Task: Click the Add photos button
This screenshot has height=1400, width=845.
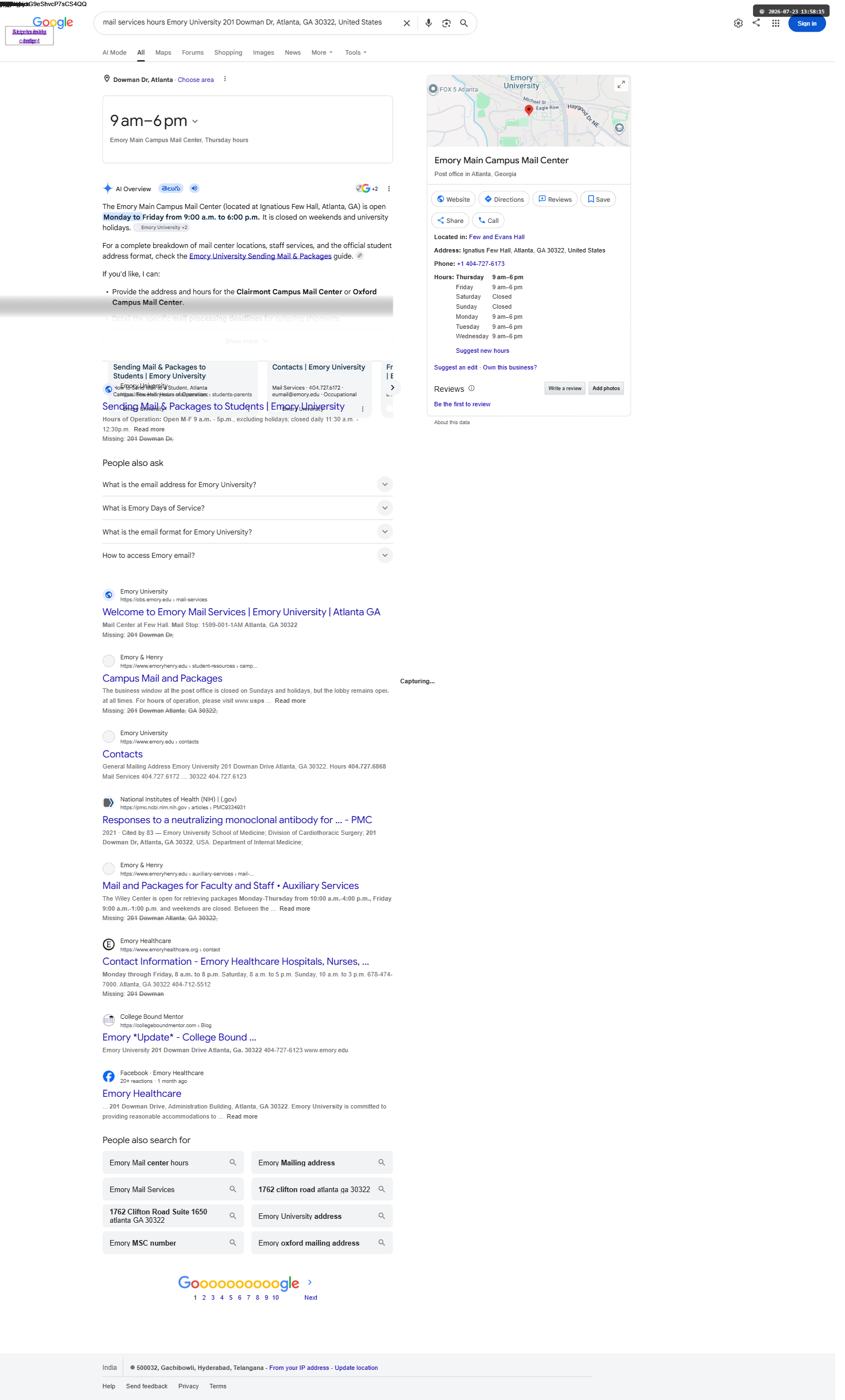Action: pos(606,388)
